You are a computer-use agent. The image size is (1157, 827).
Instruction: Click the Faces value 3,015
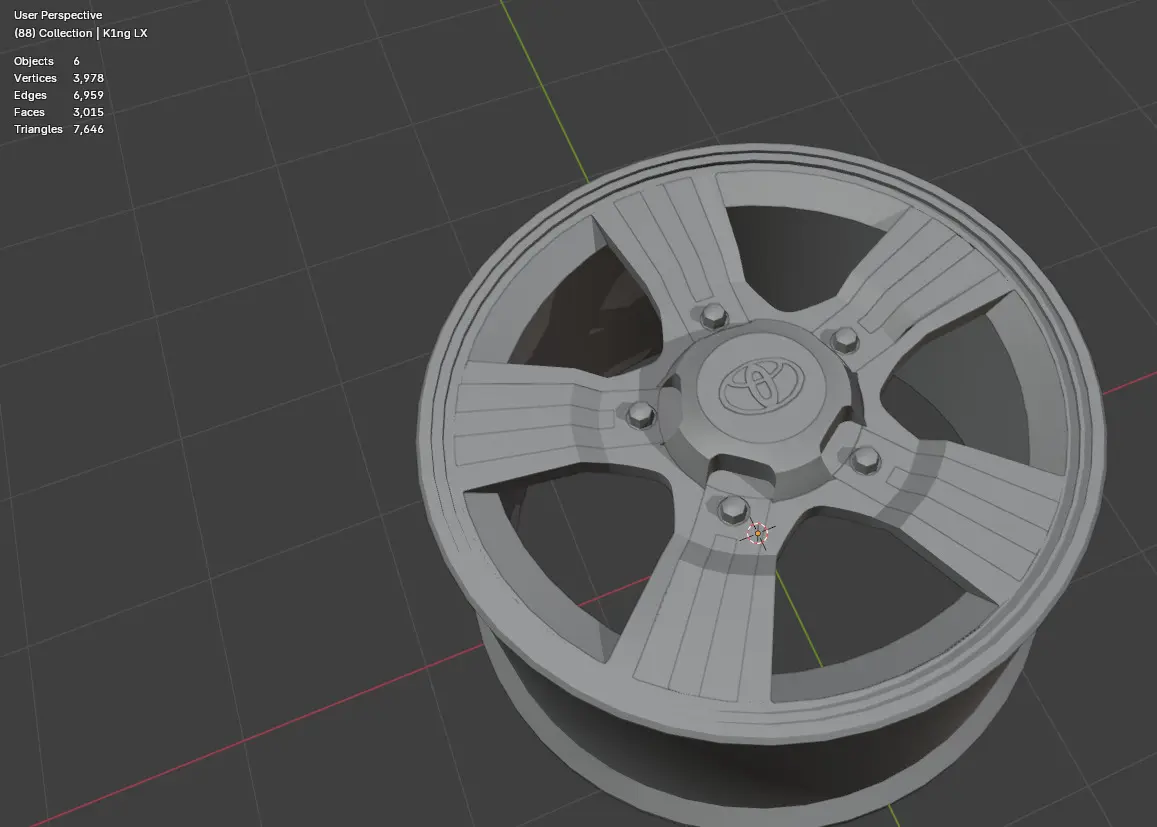pos(88,112)
